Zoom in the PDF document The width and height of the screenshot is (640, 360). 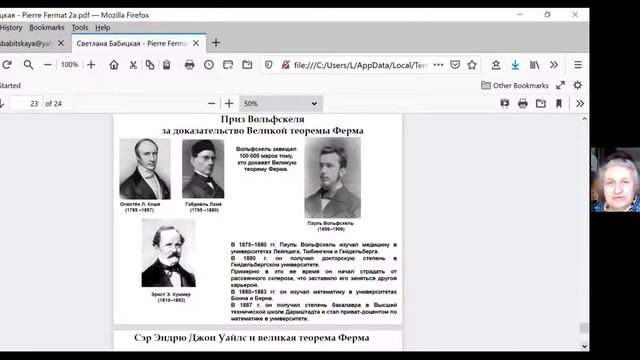coord(229,104)
